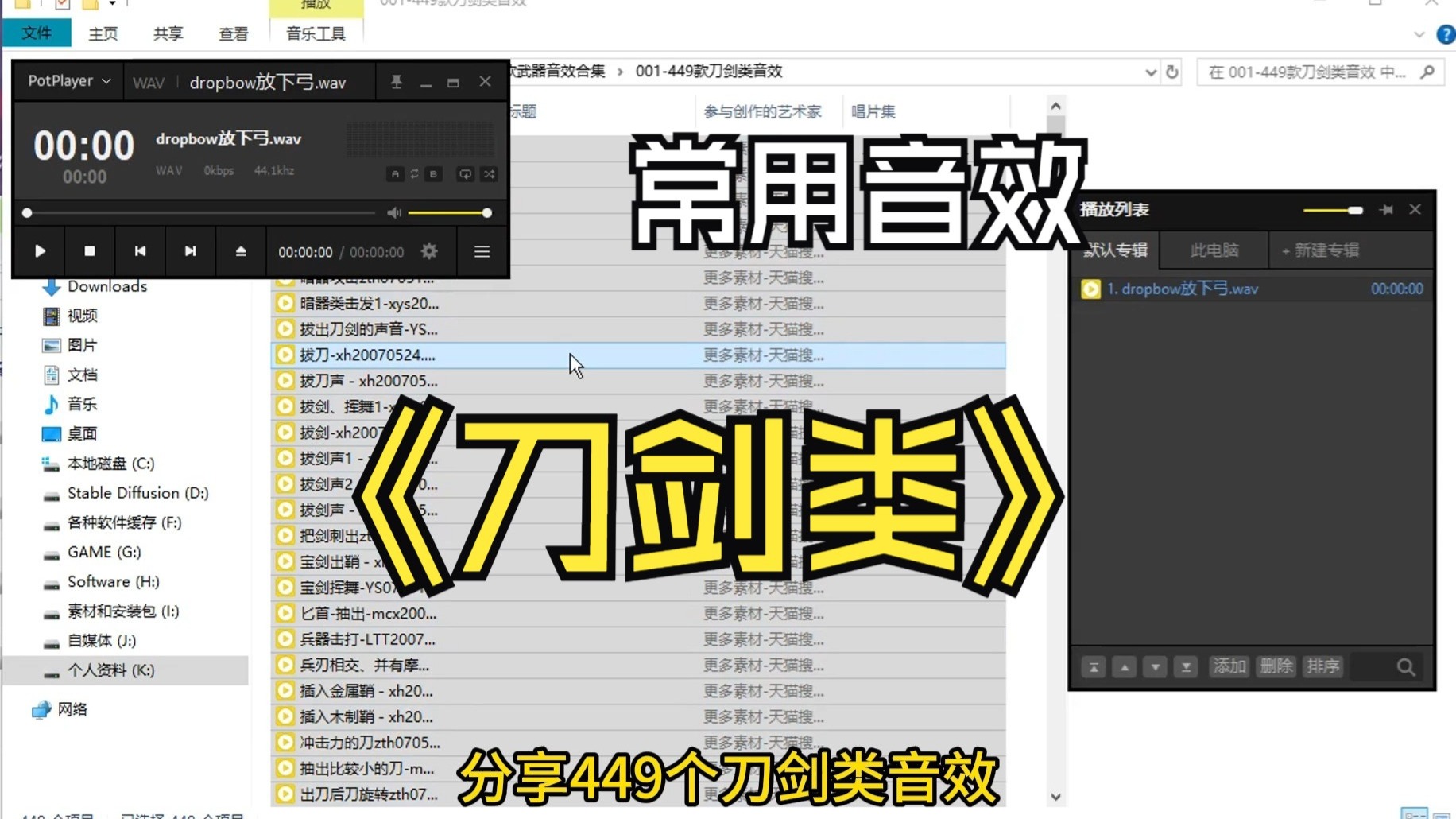Move playlist item to the bottom
This screenshot has width=1456, height=819.
[x=1186, y=667]
